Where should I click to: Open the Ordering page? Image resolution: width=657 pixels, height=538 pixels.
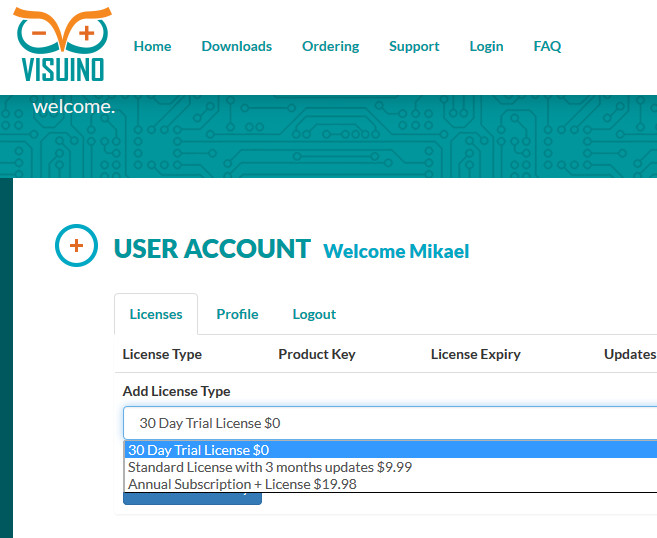coord(331,46)
